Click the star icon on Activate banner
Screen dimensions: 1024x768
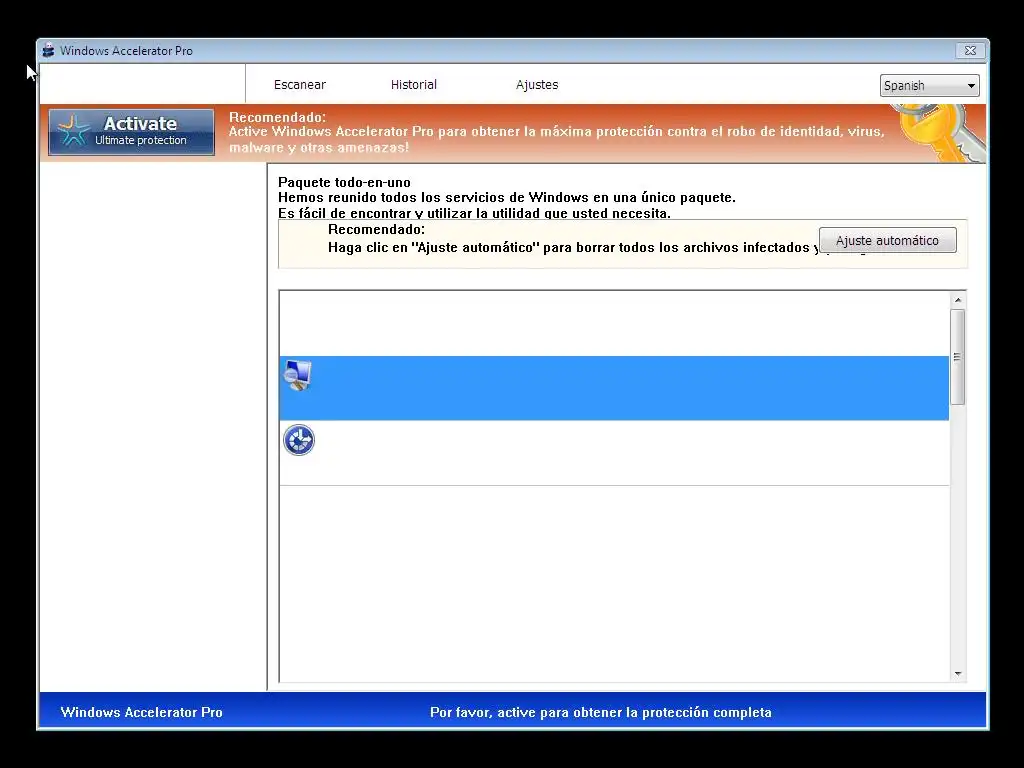coord(73,130)
